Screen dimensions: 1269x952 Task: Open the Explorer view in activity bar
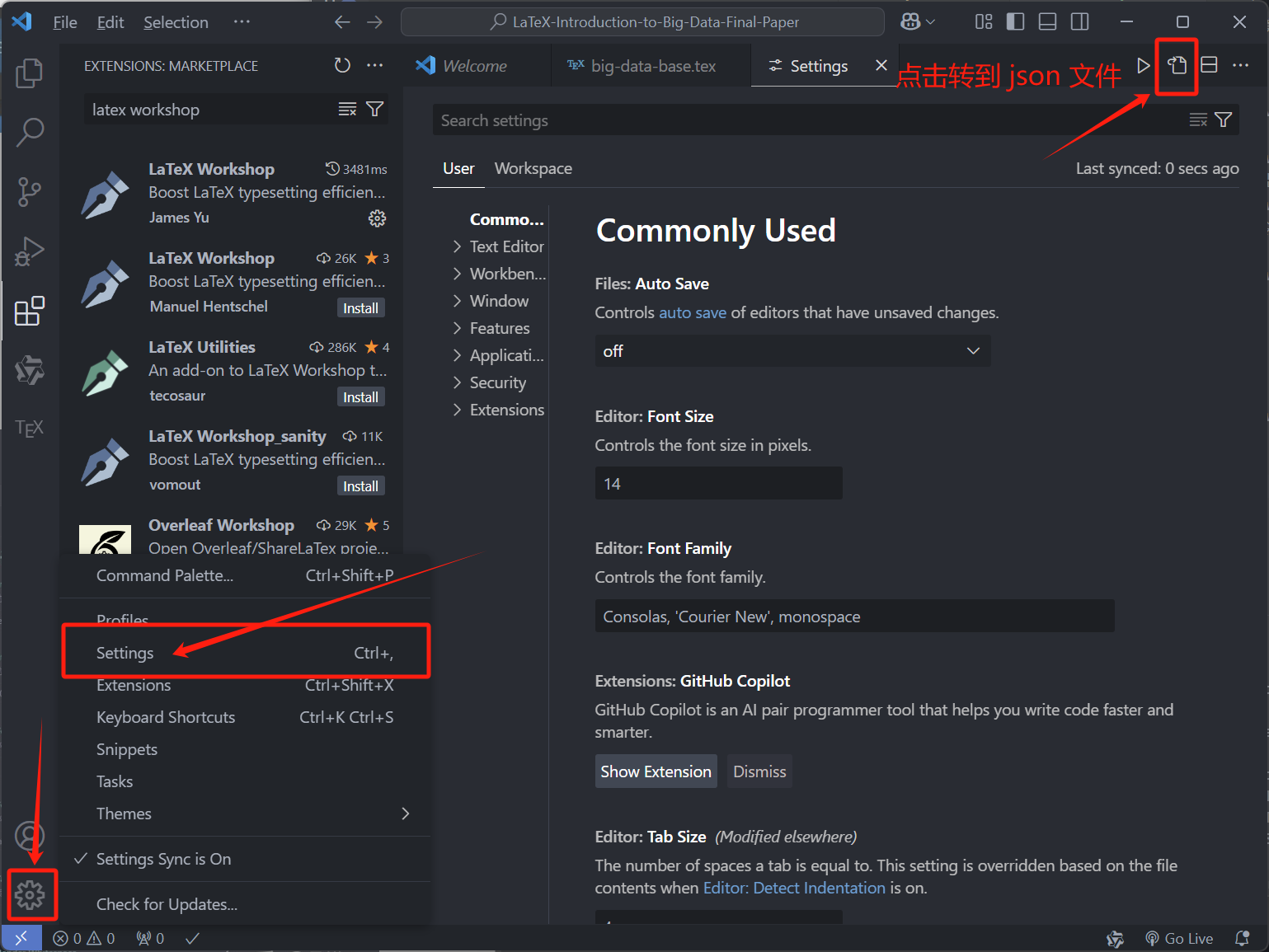(30, 73)
